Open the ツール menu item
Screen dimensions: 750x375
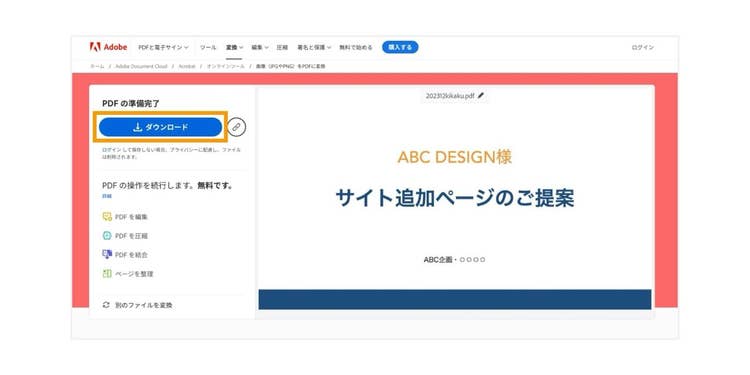tap(208, 47)
